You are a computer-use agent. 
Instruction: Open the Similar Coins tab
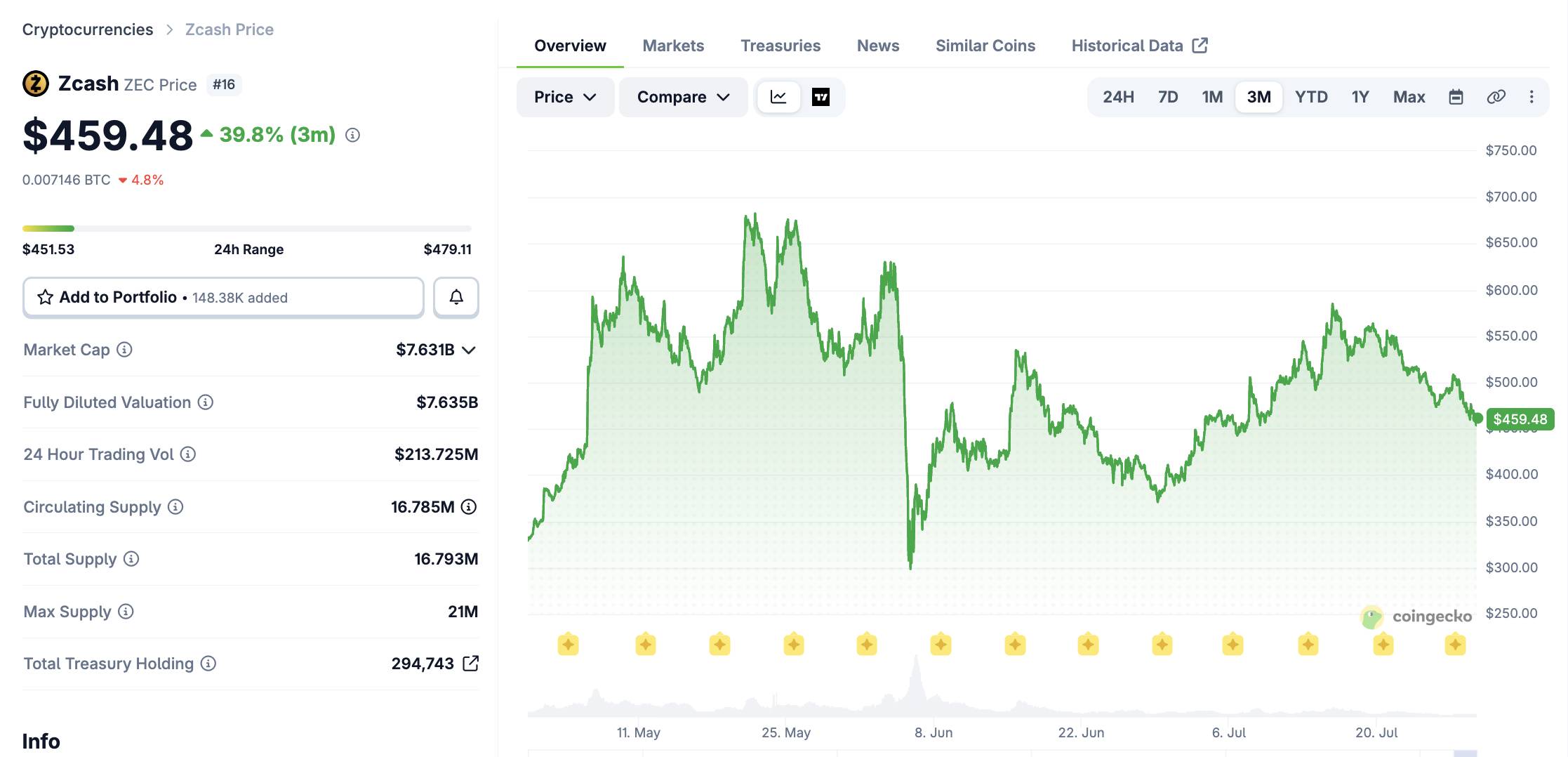pyautogui.click(x=985, y=46)
